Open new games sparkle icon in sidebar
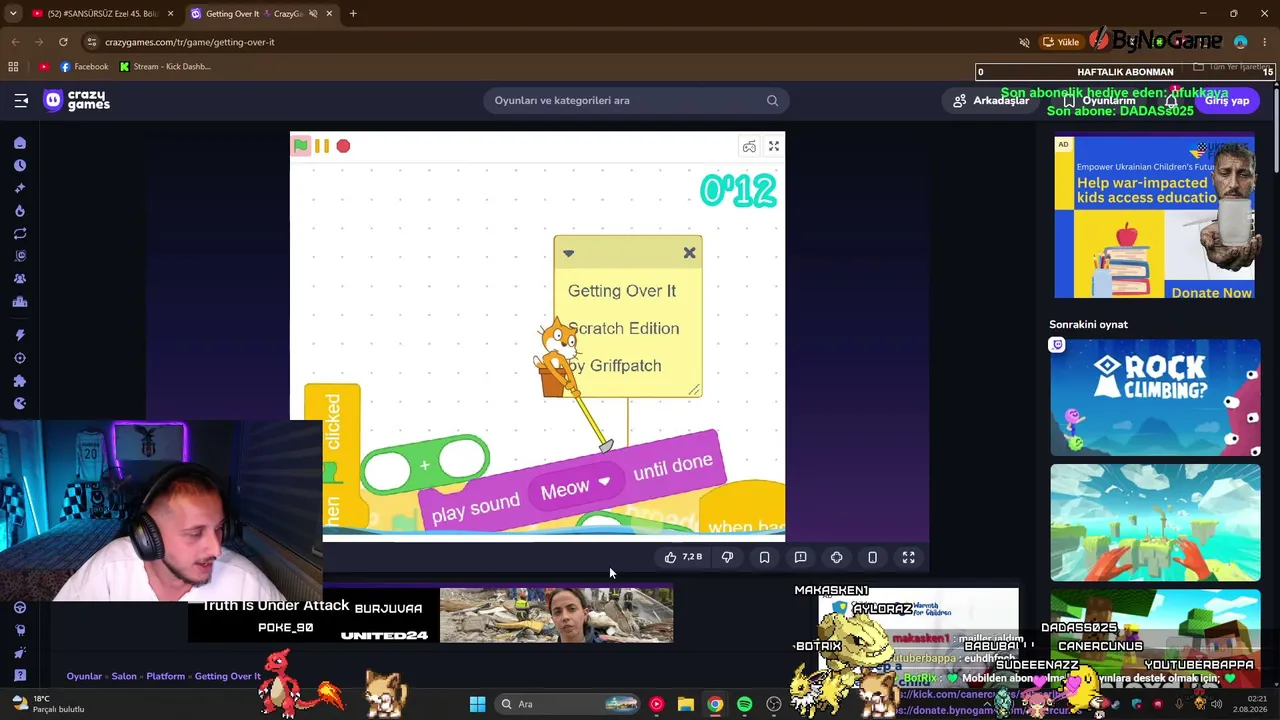Image resolution: width=1280 pixels, height=720 pixels. click(20, 188)
